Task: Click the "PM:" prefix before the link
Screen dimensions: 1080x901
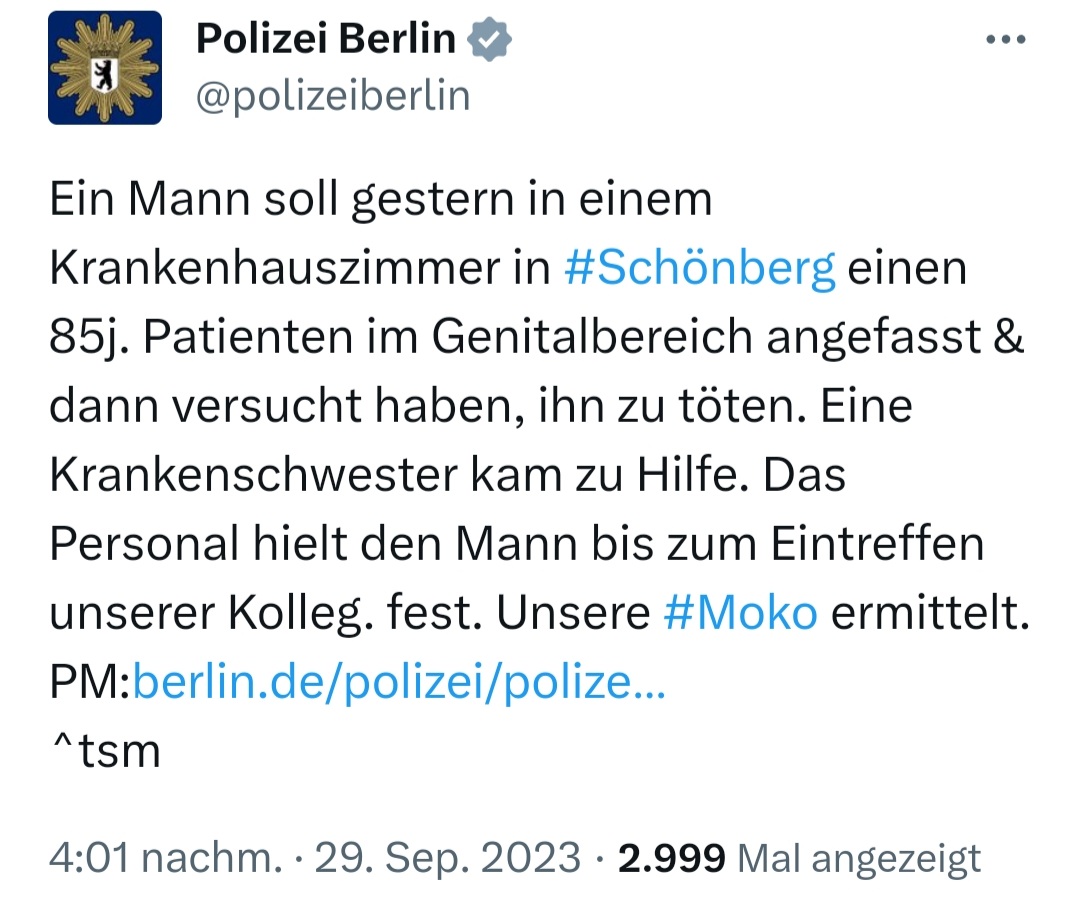Action: point(90,683)
